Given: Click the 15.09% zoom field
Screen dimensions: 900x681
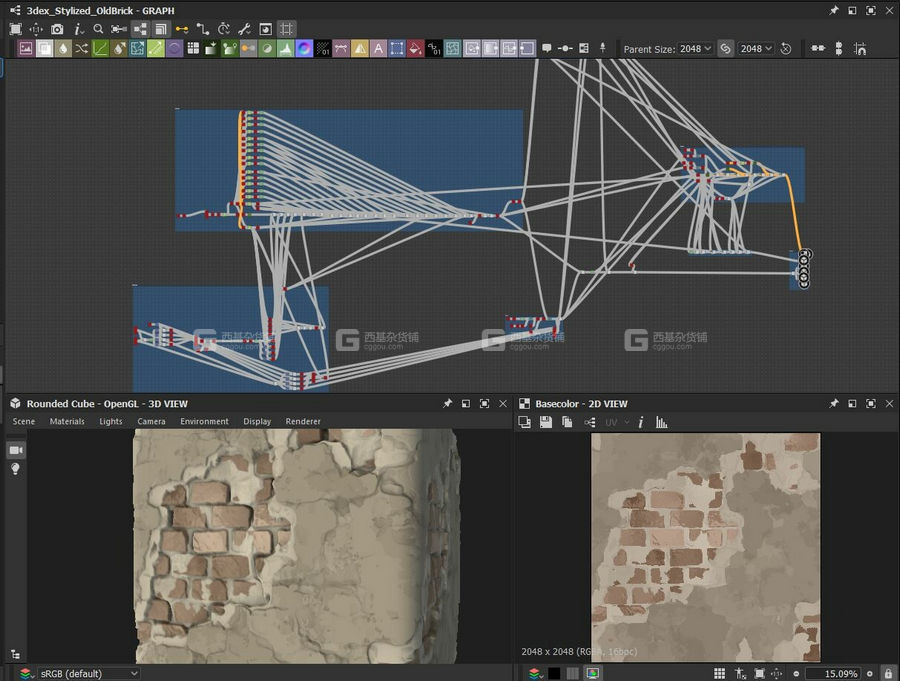Looking at the screenshot, I should point(833,674).
